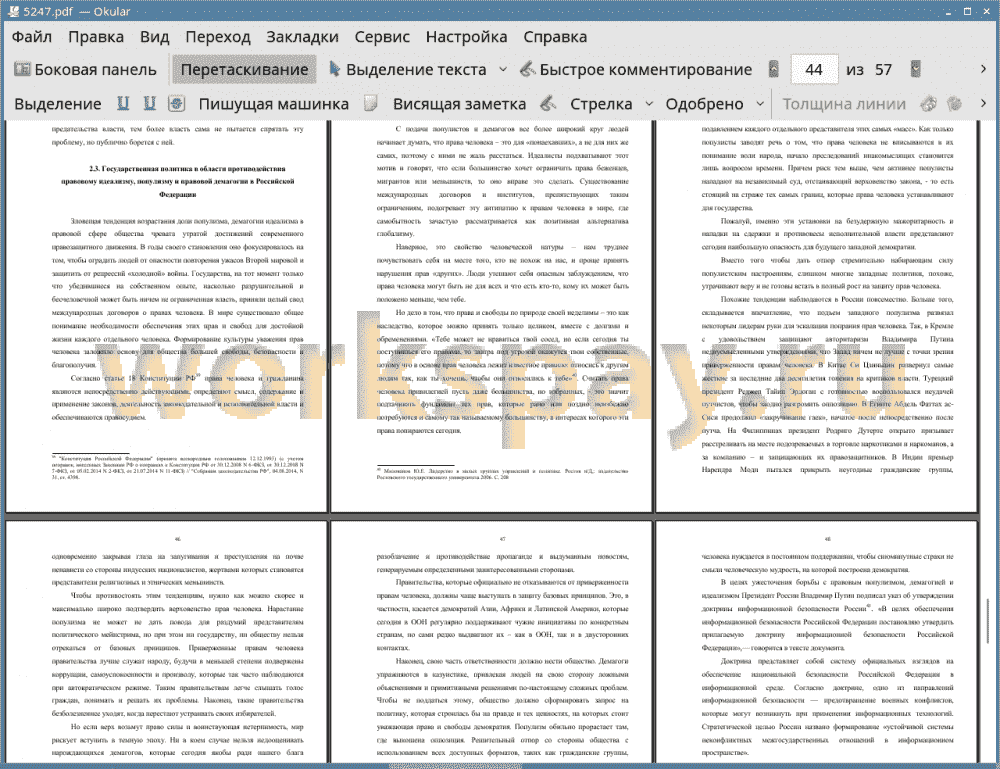
Task: Select the Стрелка arrow tool
Action: (x=601, y=104)
